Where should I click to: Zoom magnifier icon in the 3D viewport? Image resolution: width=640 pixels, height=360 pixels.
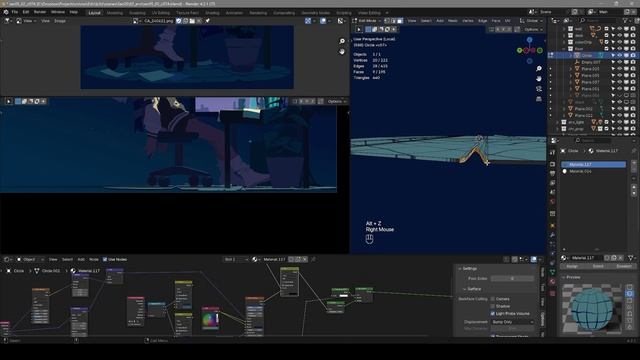click(x=539, y=69)
